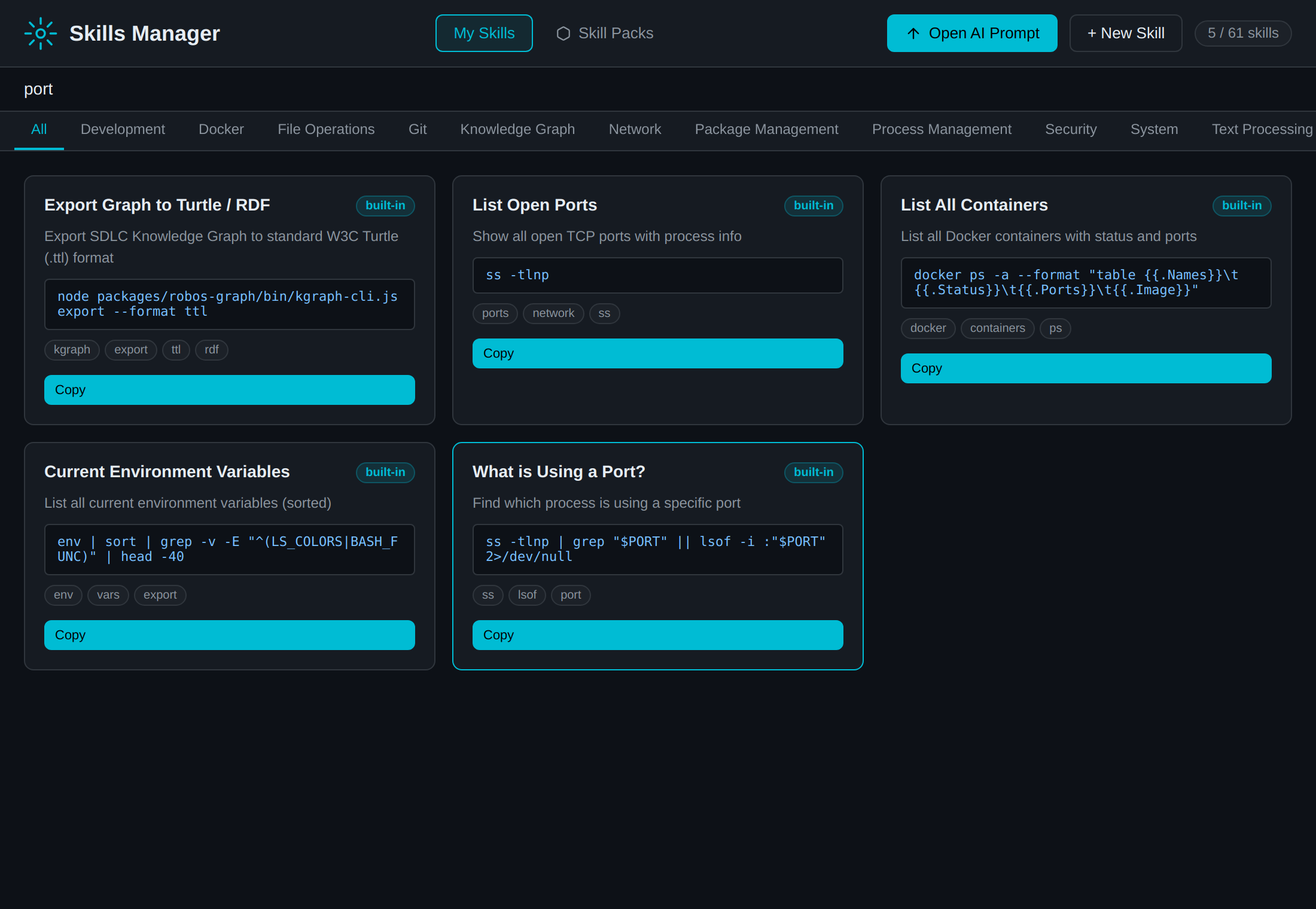The width and height of the screenshot is (1316, 909).
Task: Filter by the Package Management category
Action: pyautogui.click(x=766, y=130)
